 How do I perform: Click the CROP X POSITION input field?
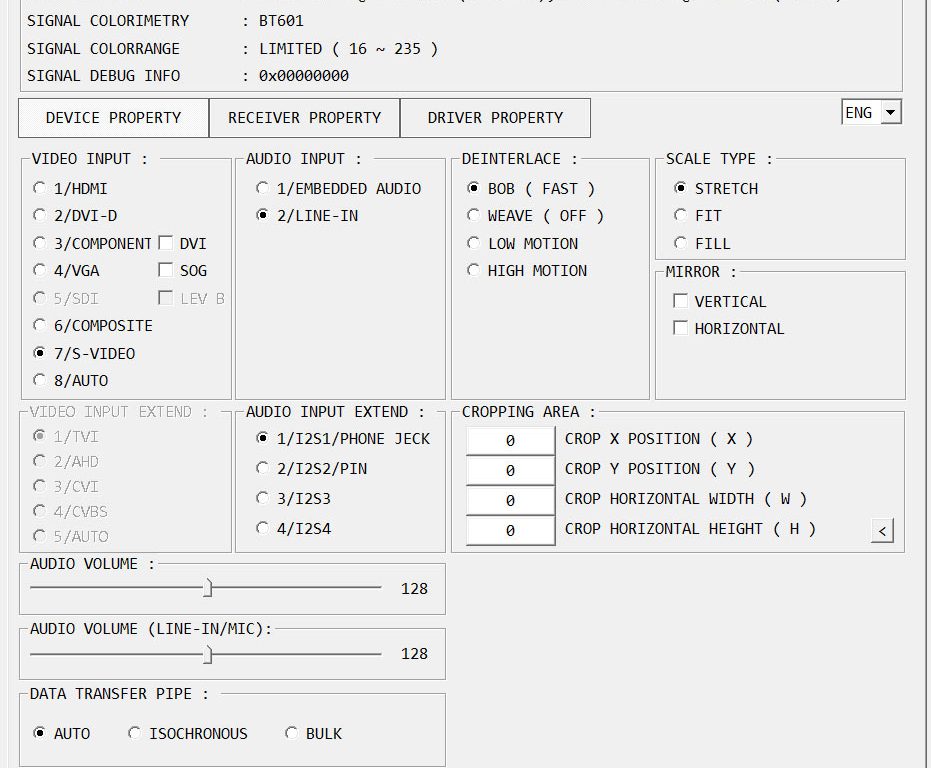510,440
